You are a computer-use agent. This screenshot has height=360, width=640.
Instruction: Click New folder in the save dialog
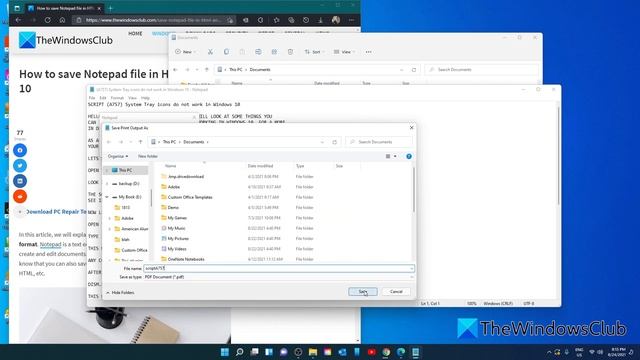(148, 156)
